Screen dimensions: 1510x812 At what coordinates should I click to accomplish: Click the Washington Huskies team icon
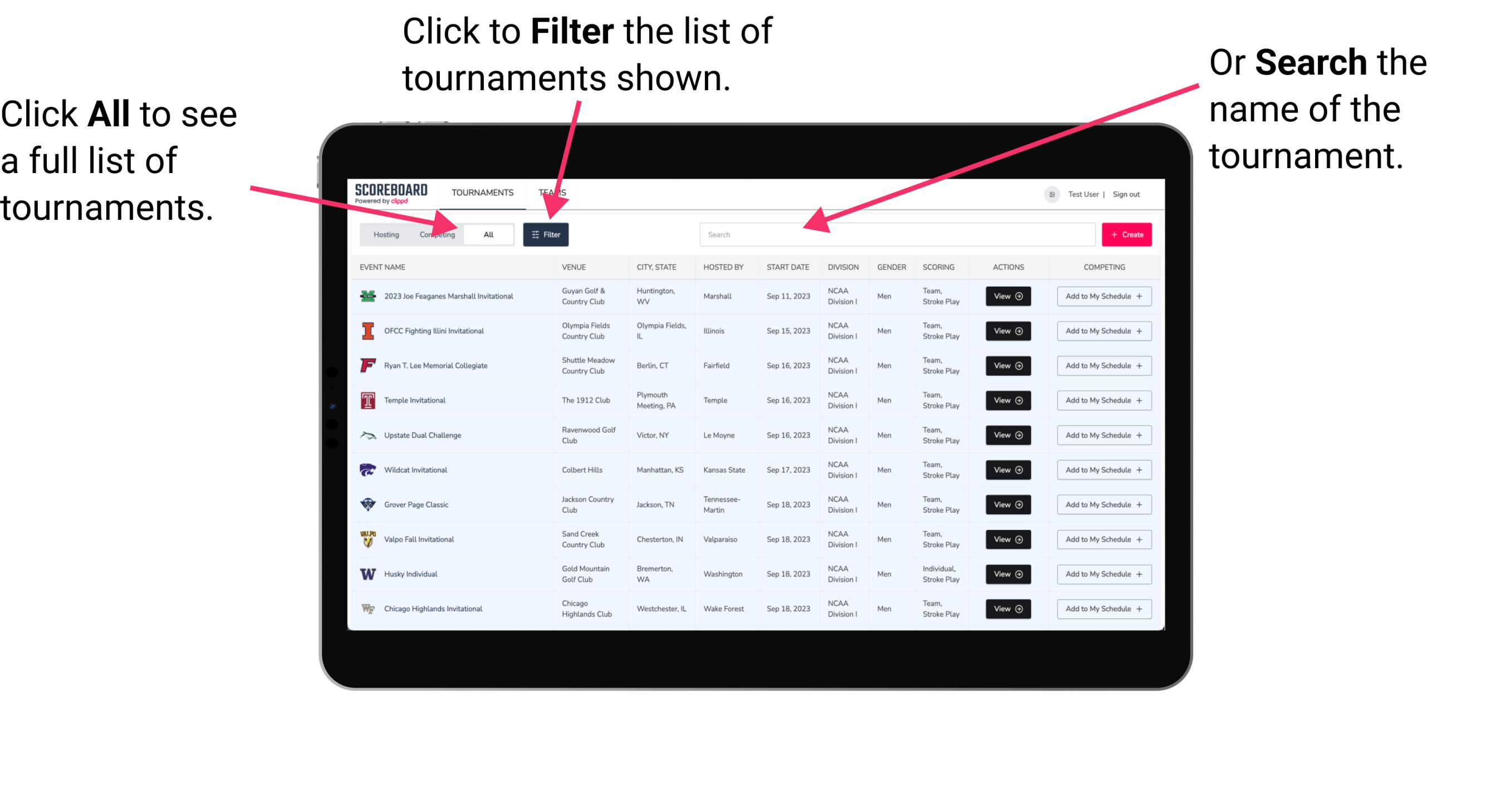tap(365, 574)
